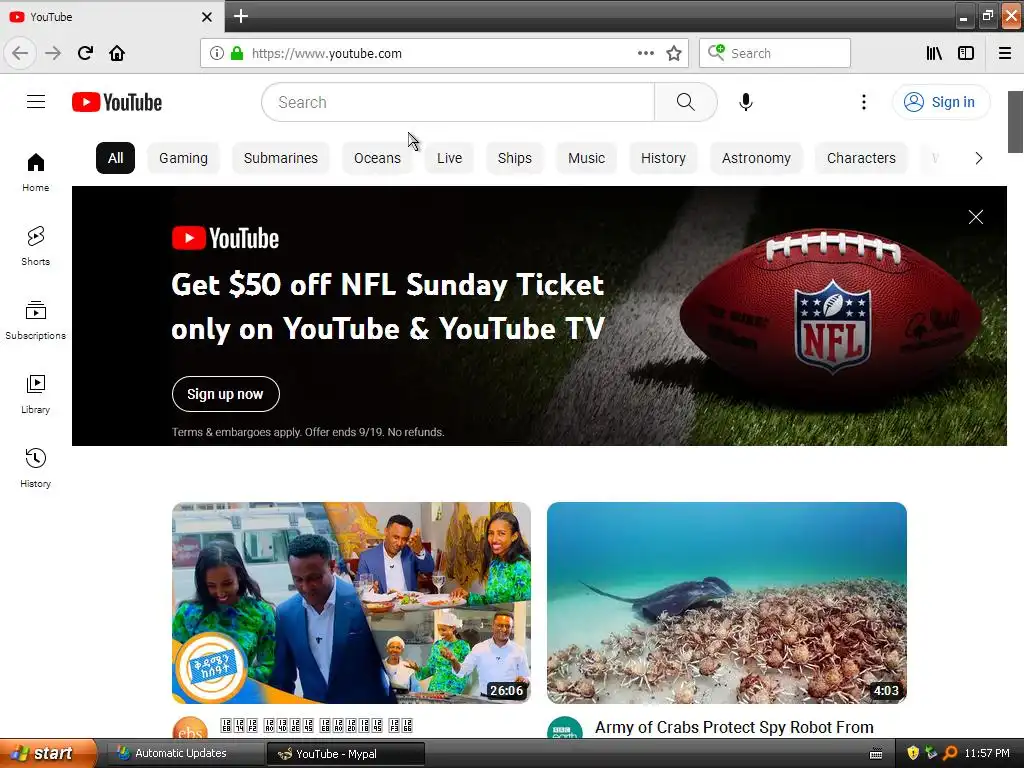The height and width of the screenshot is (768, 1024).
Task: Go back with the browser back arrow
Action: click(20, 53)
